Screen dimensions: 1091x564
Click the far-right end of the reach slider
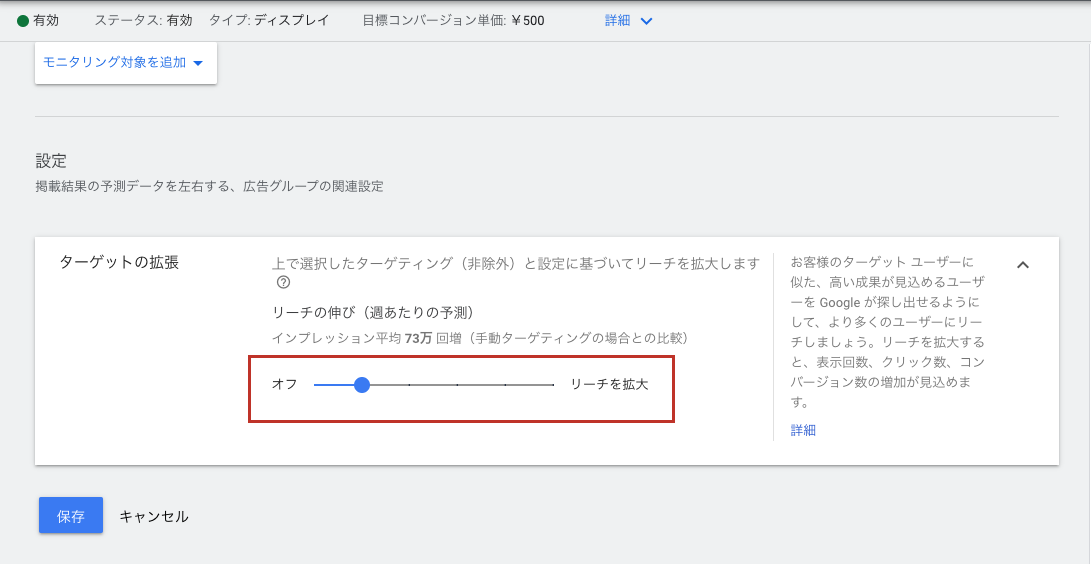553,385
